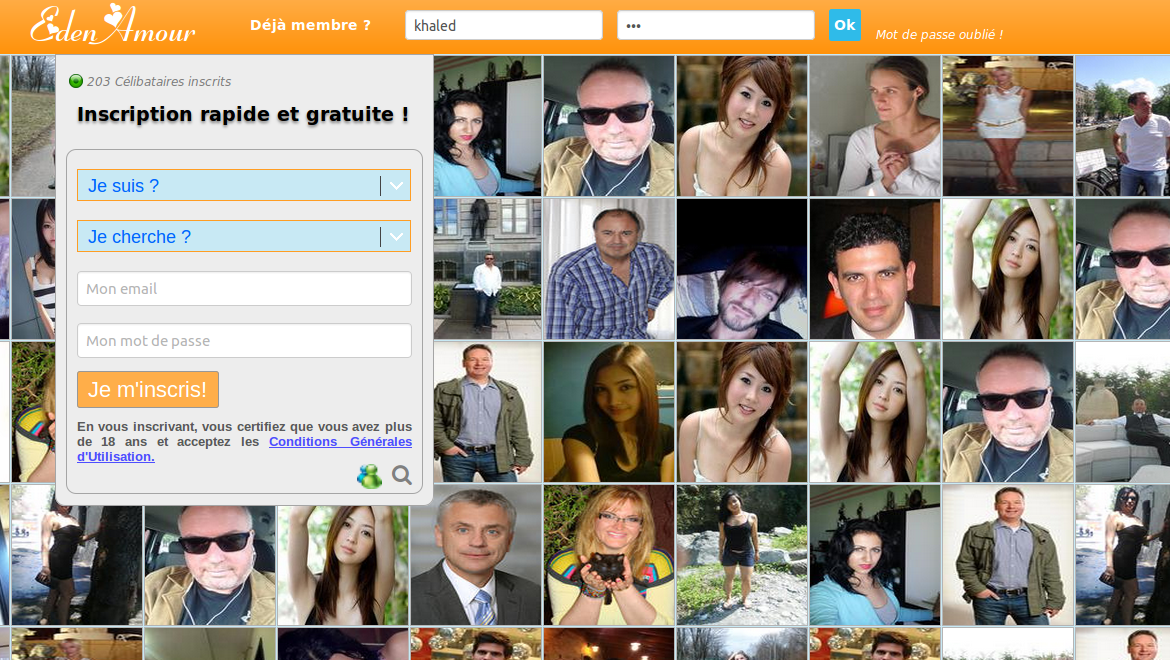Open photo of gray-haired man with blue tie
Image resolution: width=1170 pixels, height=660 pixels.
click(x=475, y=555)
